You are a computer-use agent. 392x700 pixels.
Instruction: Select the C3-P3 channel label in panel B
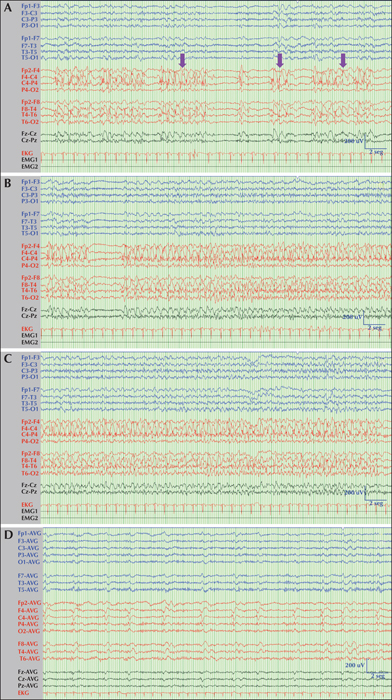pyautogui.click(x=31, y=195)
